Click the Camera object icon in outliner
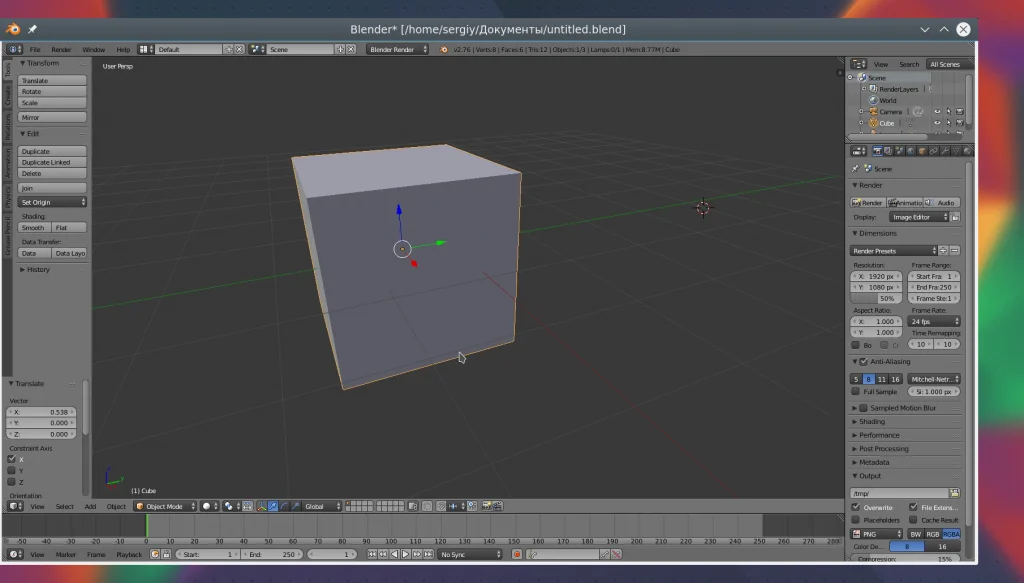The image size is (1024, 583). [x=871, y=111]
